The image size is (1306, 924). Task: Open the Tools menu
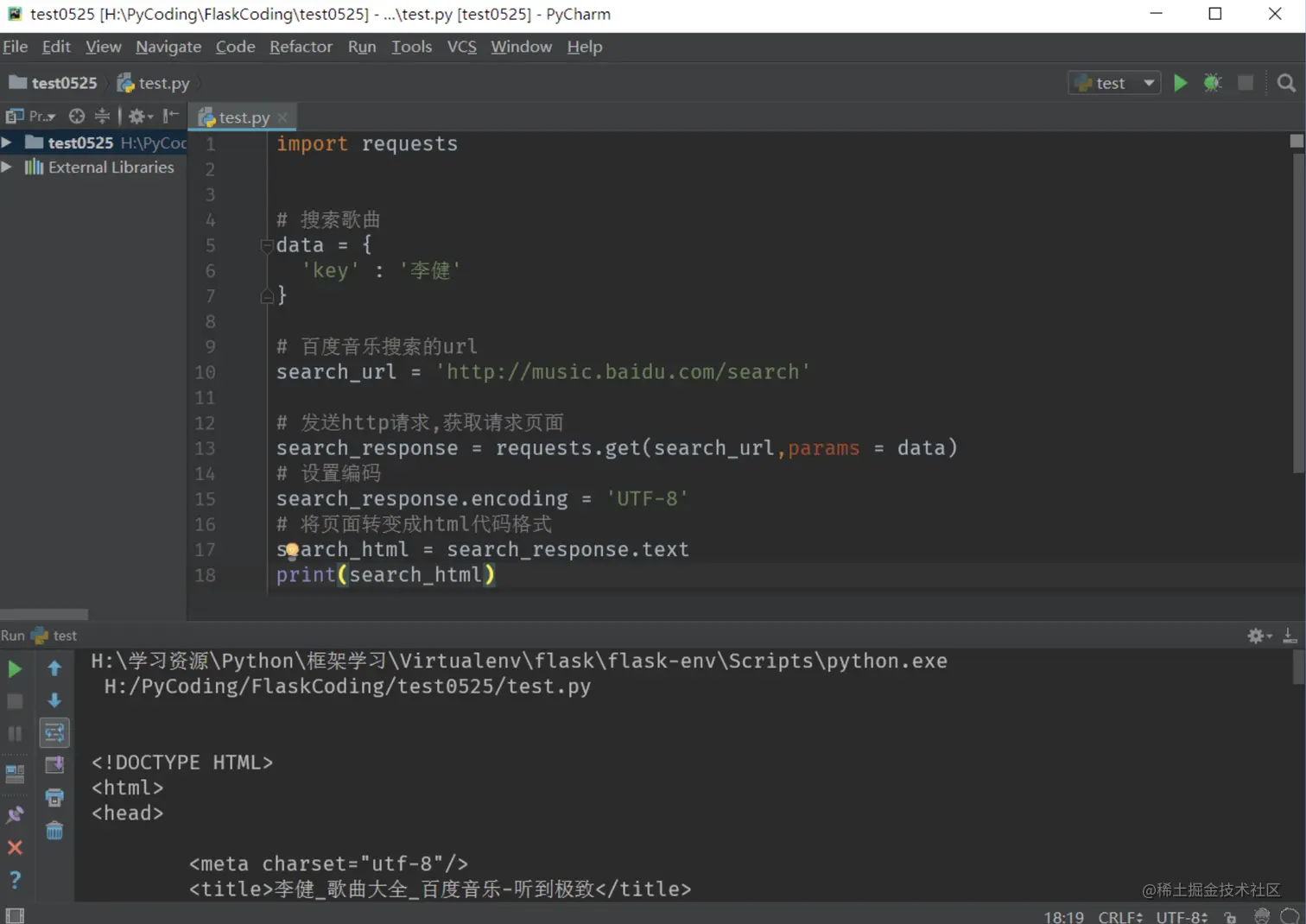(x=412, y=47)
